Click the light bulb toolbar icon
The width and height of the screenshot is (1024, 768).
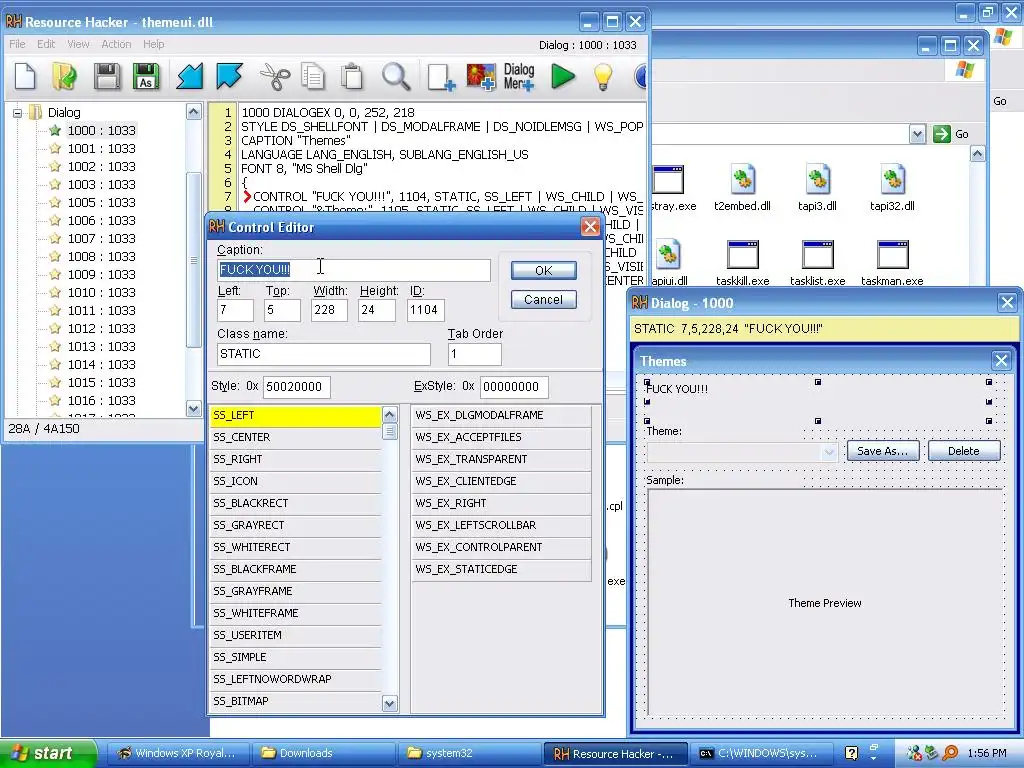(602, 76)
